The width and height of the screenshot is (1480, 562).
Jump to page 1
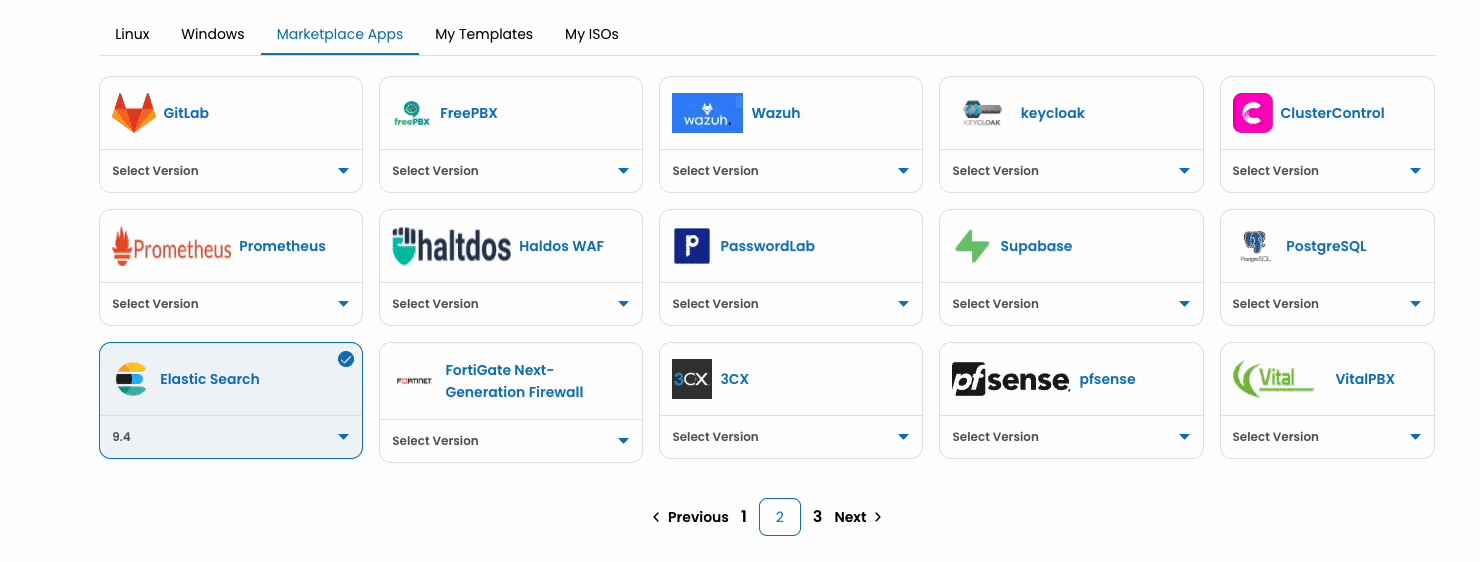click(x=744, y=517)
